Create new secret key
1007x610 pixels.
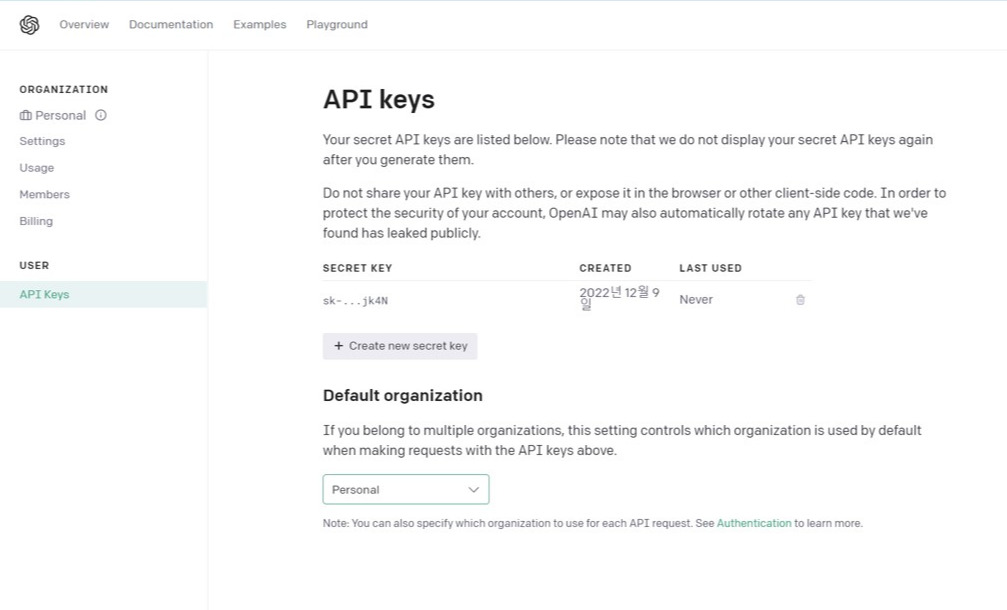tap(400, 346)
